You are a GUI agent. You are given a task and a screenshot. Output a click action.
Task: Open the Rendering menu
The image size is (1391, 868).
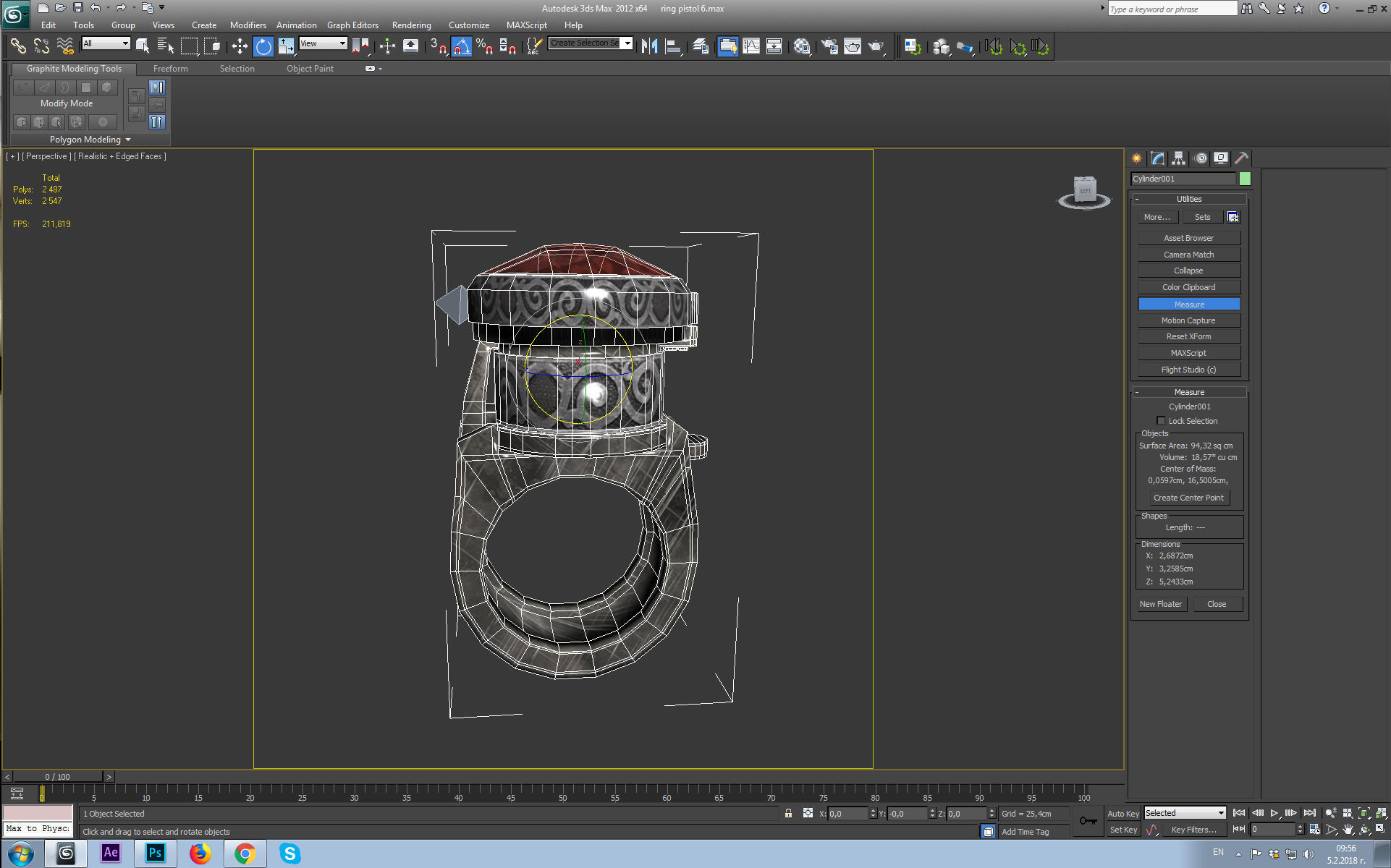(x=412, y=25)
